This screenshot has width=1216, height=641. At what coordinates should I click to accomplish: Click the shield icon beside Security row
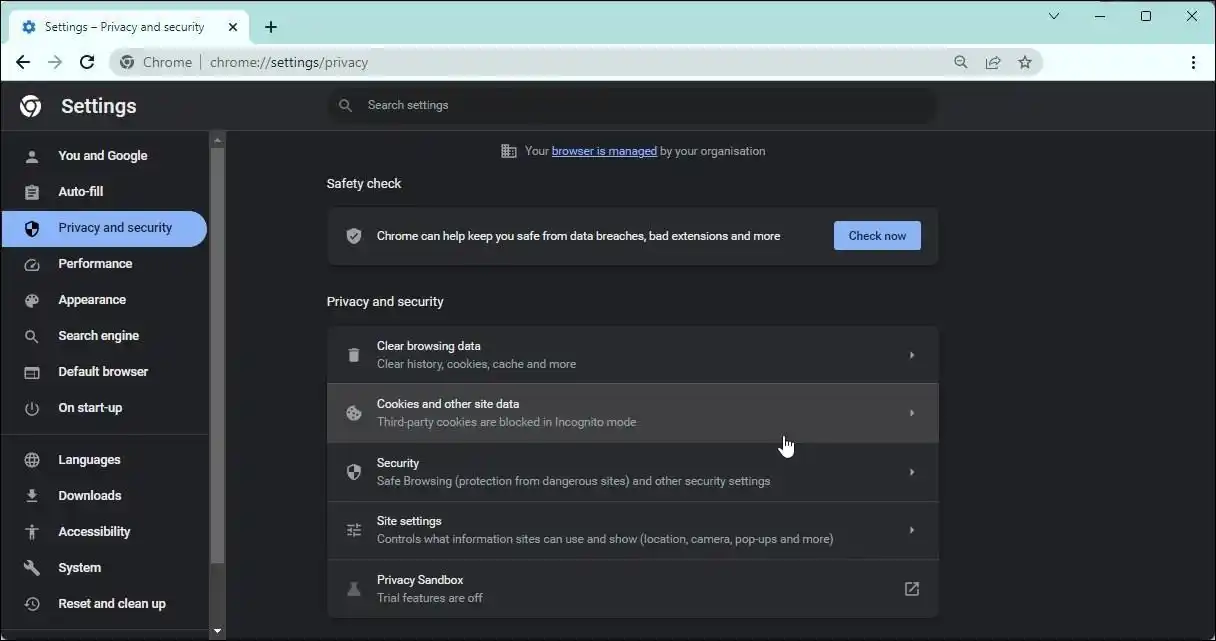354,472
